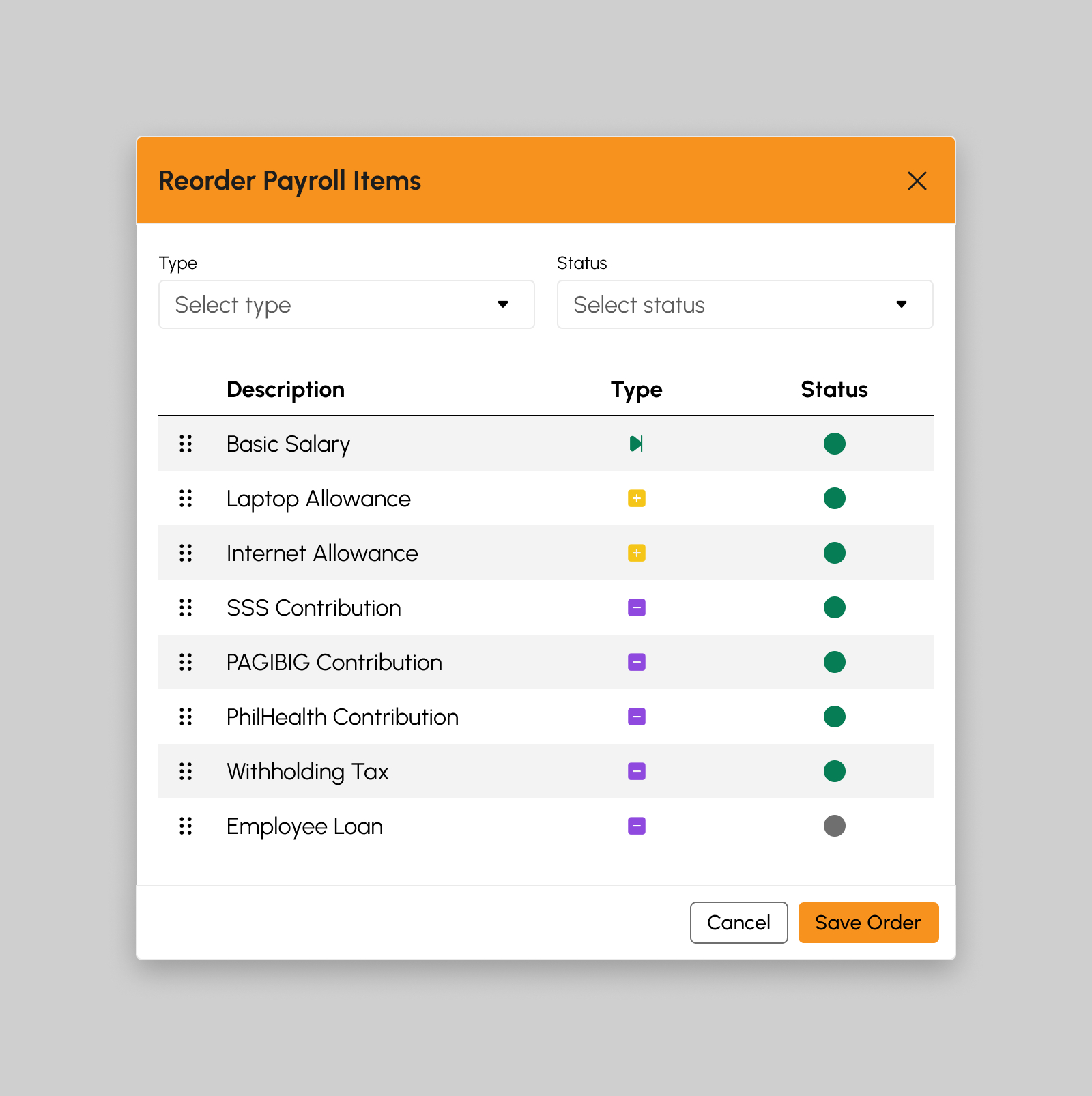Select the Internet Allowance row text

point(322,553)
